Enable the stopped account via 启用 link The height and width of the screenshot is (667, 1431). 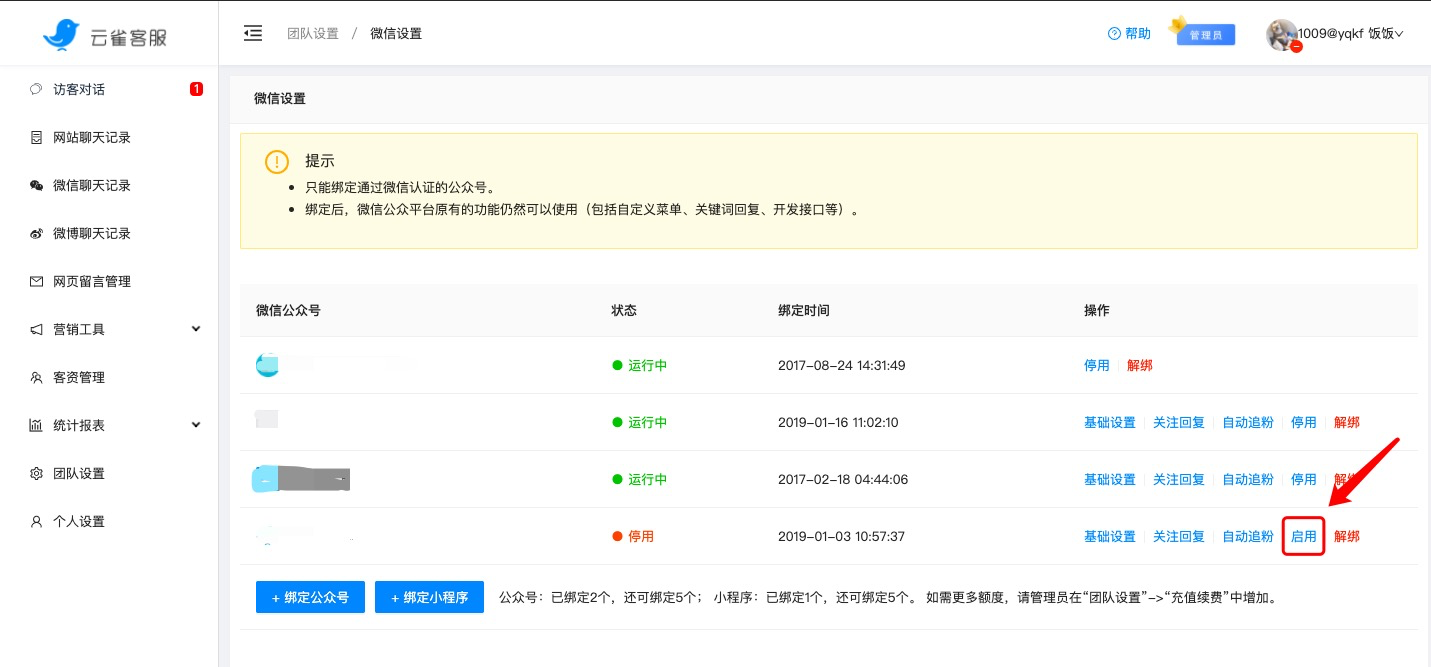tap(1303, 536)
